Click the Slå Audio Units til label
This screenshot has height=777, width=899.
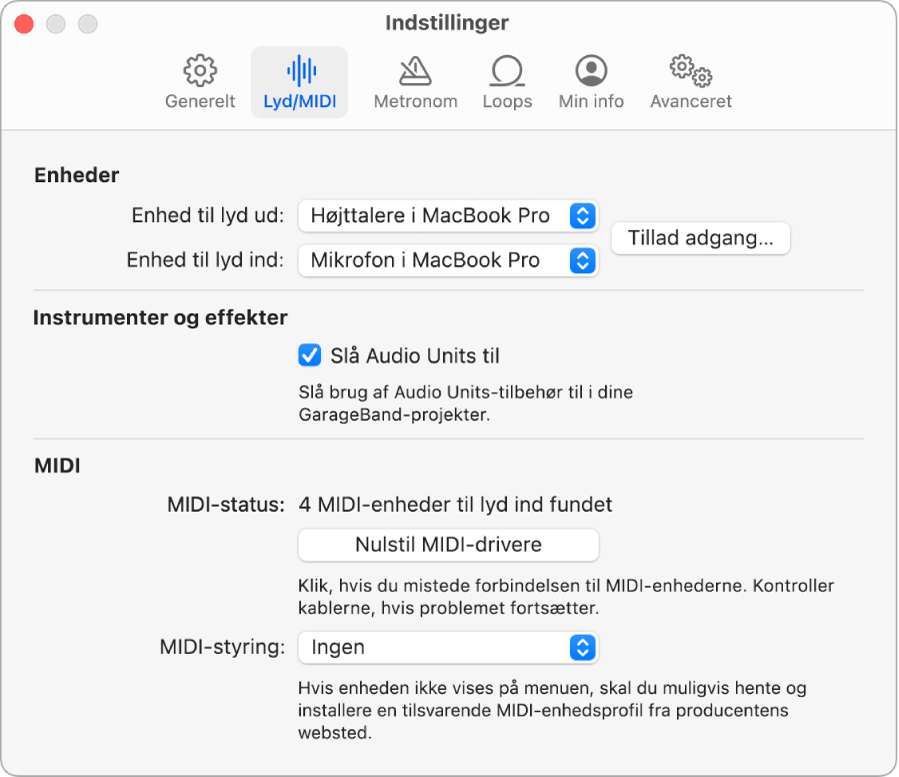(x=415, y=356)
